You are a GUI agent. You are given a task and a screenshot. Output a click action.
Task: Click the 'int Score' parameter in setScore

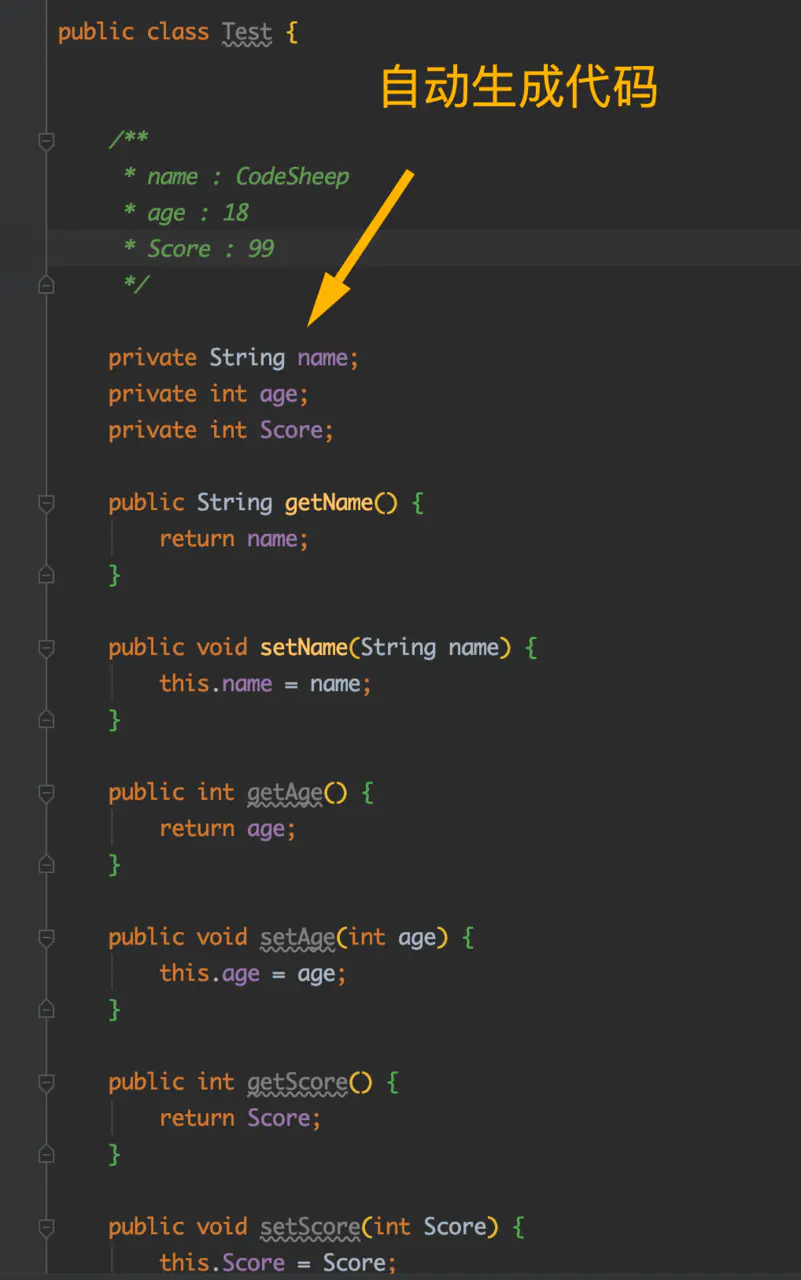click(429, 1228)
